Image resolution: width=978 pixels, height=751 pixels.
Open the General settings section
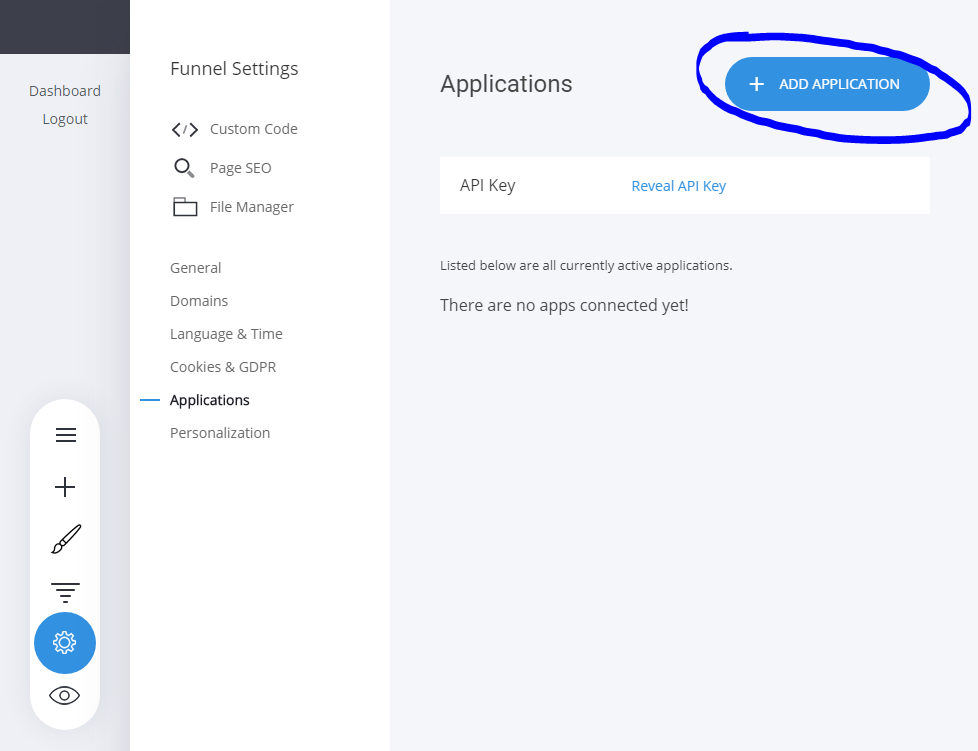196,268
